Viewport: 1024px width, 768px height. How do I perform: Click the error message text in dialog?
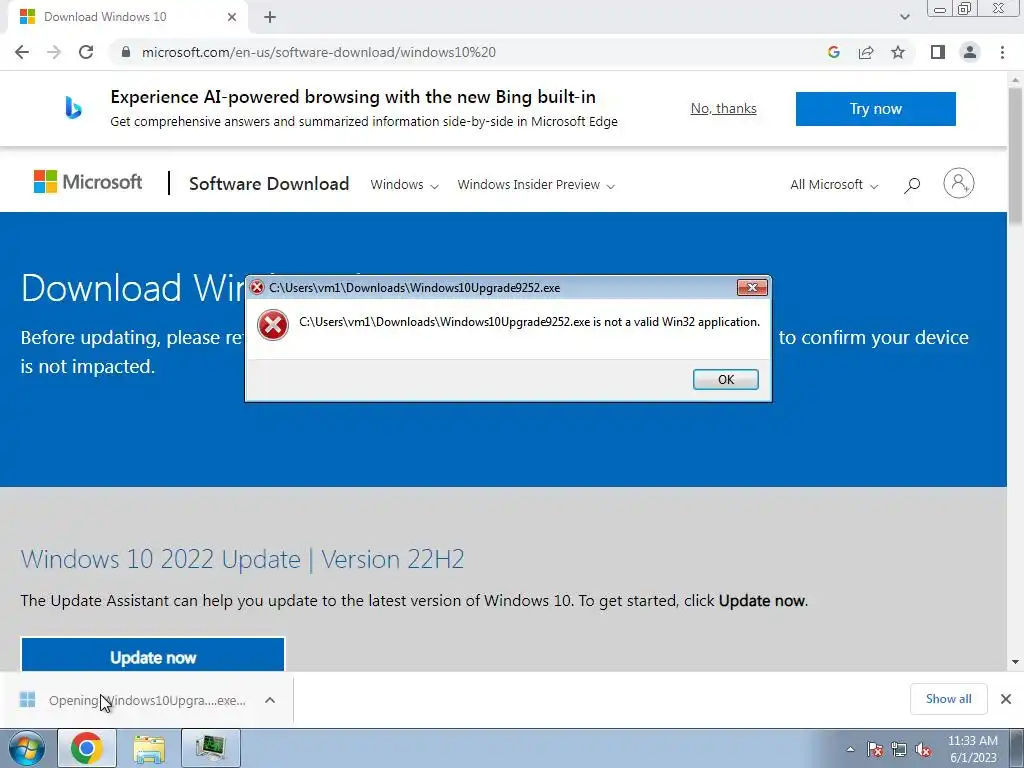[529, 321]
